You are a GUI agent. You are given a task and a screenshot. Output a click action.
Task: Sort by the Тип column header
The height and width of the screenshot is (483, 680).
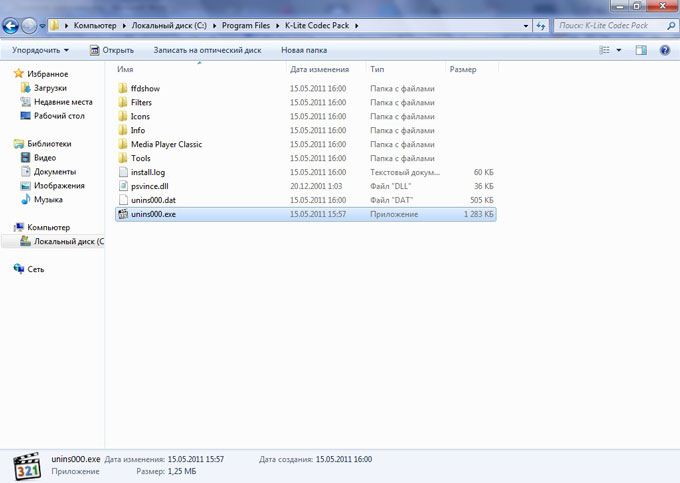point(377,69)
